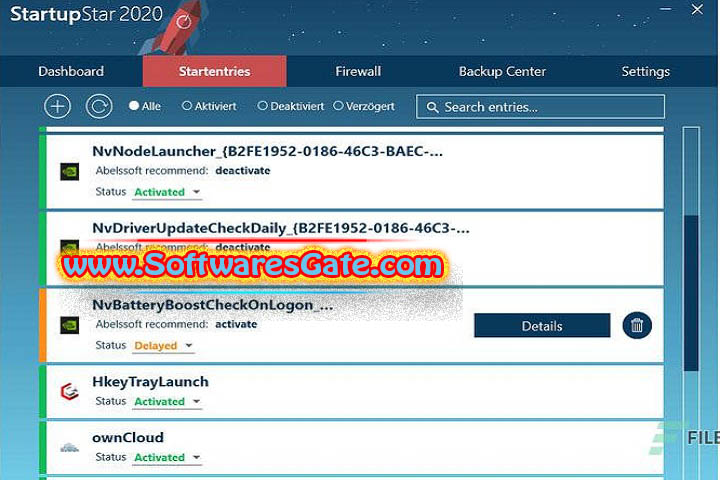This screenshot has height=480, width=720.
Task: Click the refresh entries icon
Action: 99,107
